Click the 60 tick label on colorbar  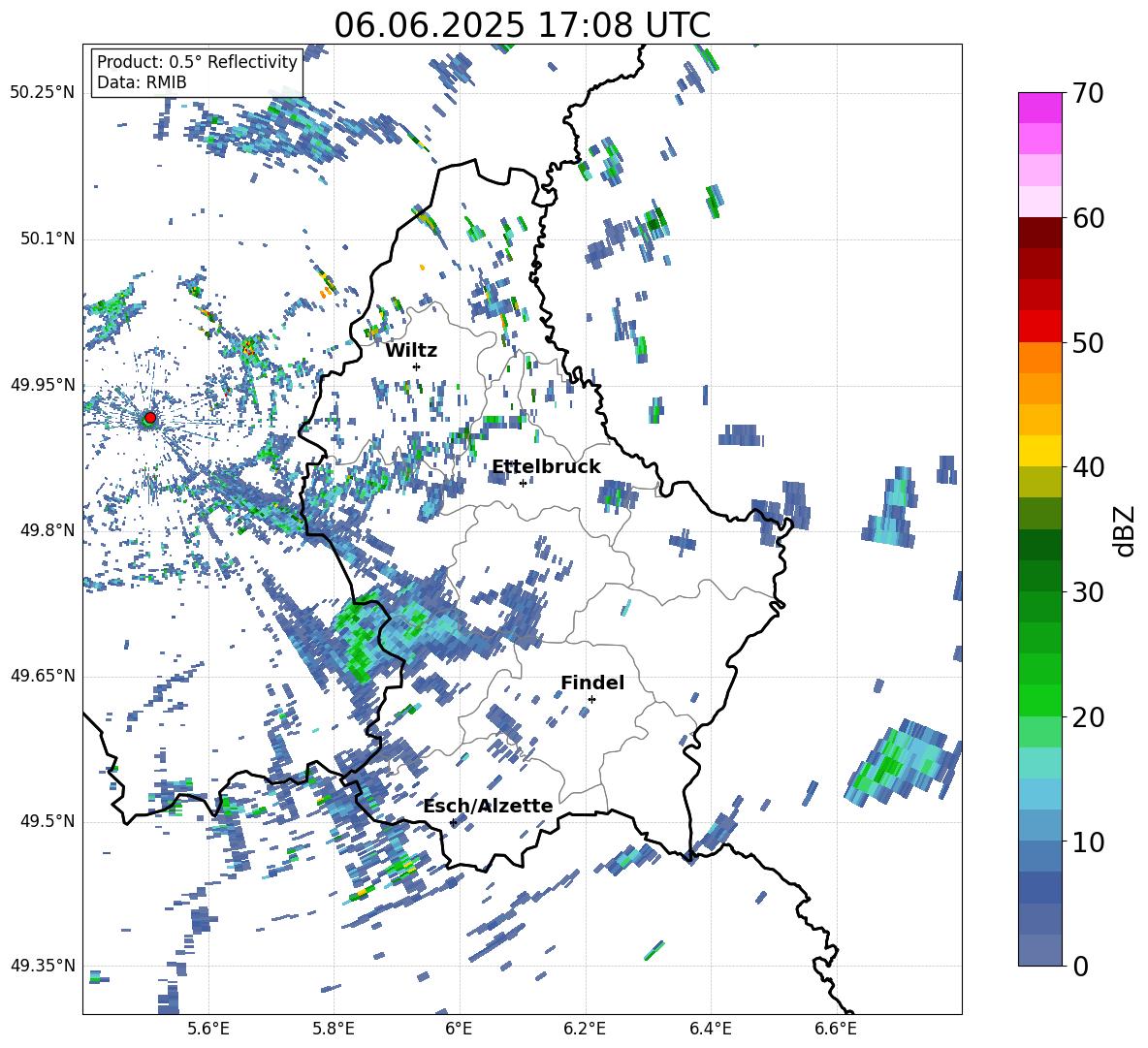click(1088, 217)
